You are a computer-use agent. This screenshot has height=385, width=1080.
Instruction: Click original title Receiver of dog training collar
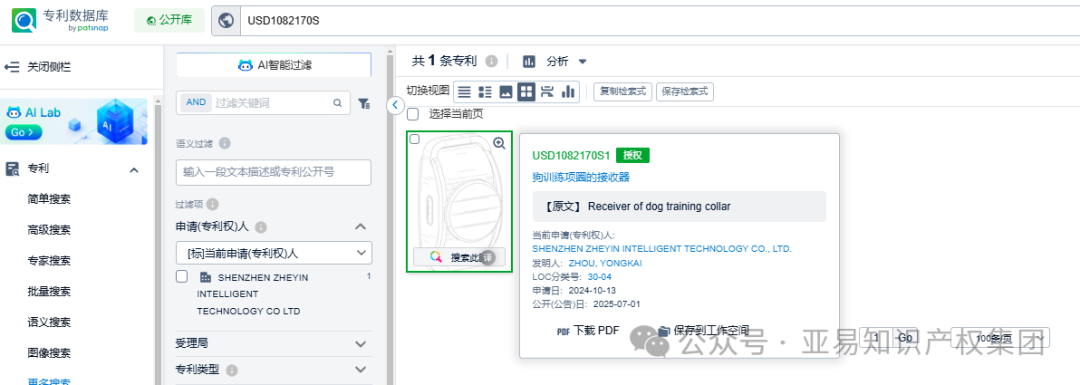point(658,207)
